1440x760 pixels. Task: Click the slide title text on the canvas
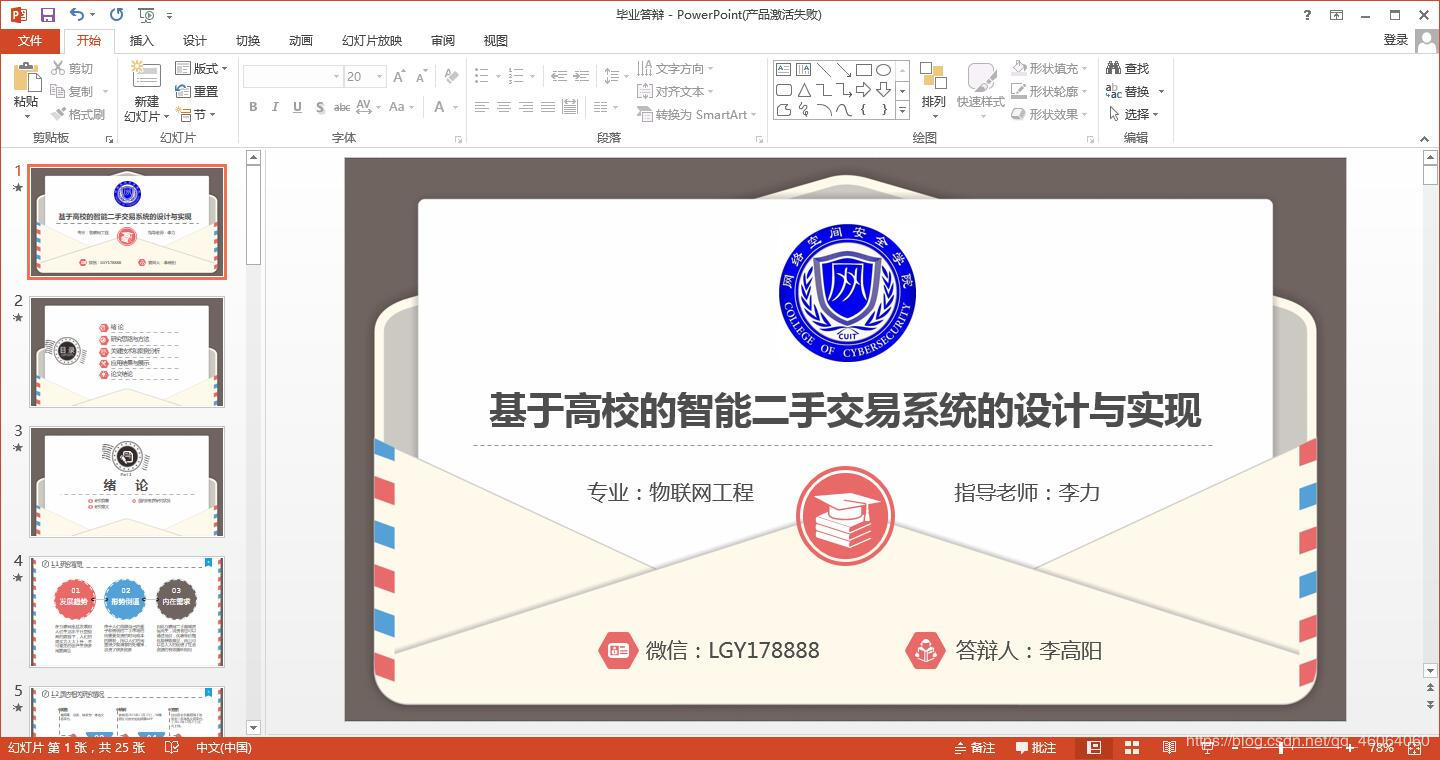click(x=844, y=411)
